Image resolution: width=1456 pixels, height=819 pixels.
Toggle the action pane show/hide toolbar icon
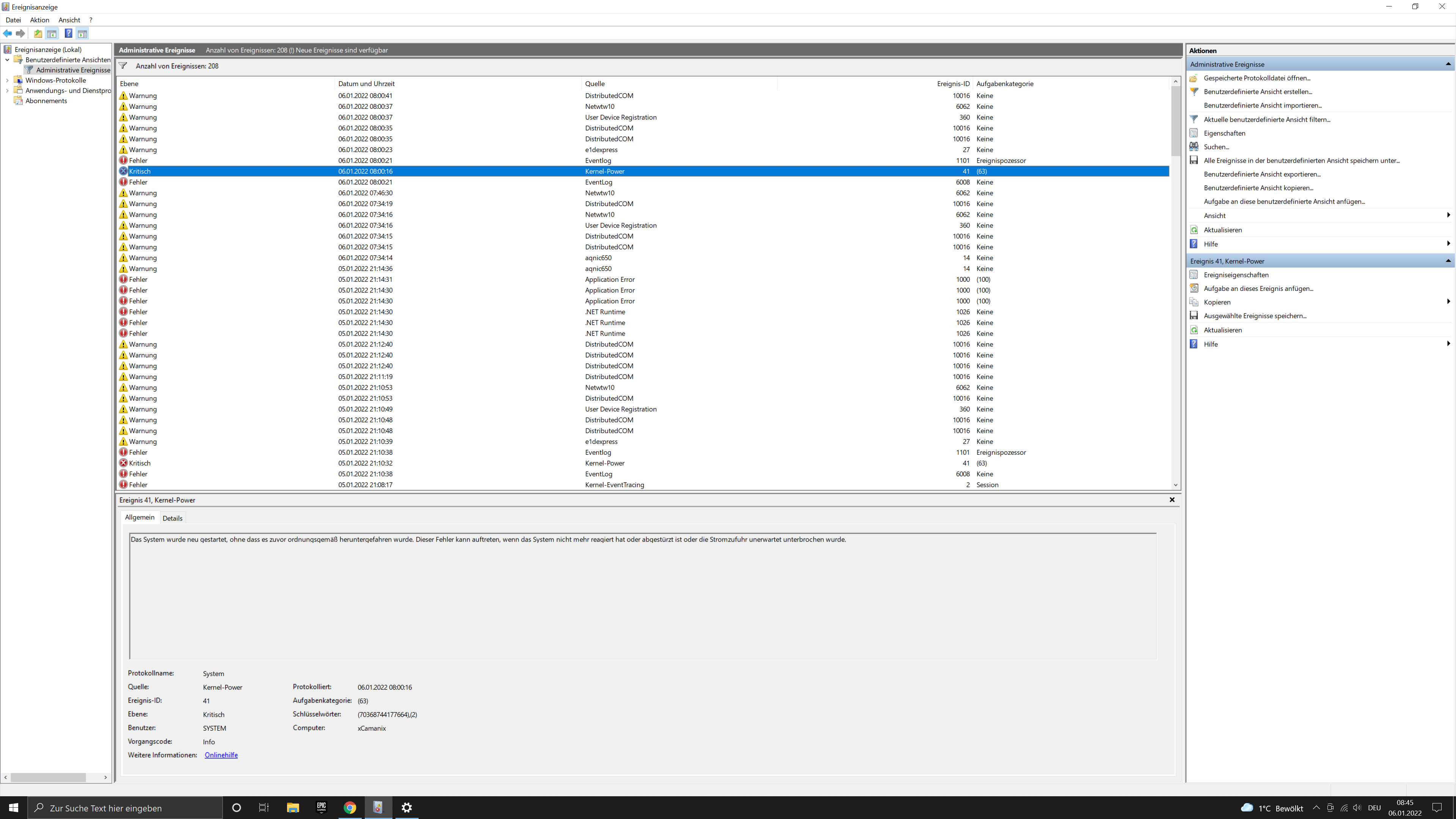tap(83, 34)
